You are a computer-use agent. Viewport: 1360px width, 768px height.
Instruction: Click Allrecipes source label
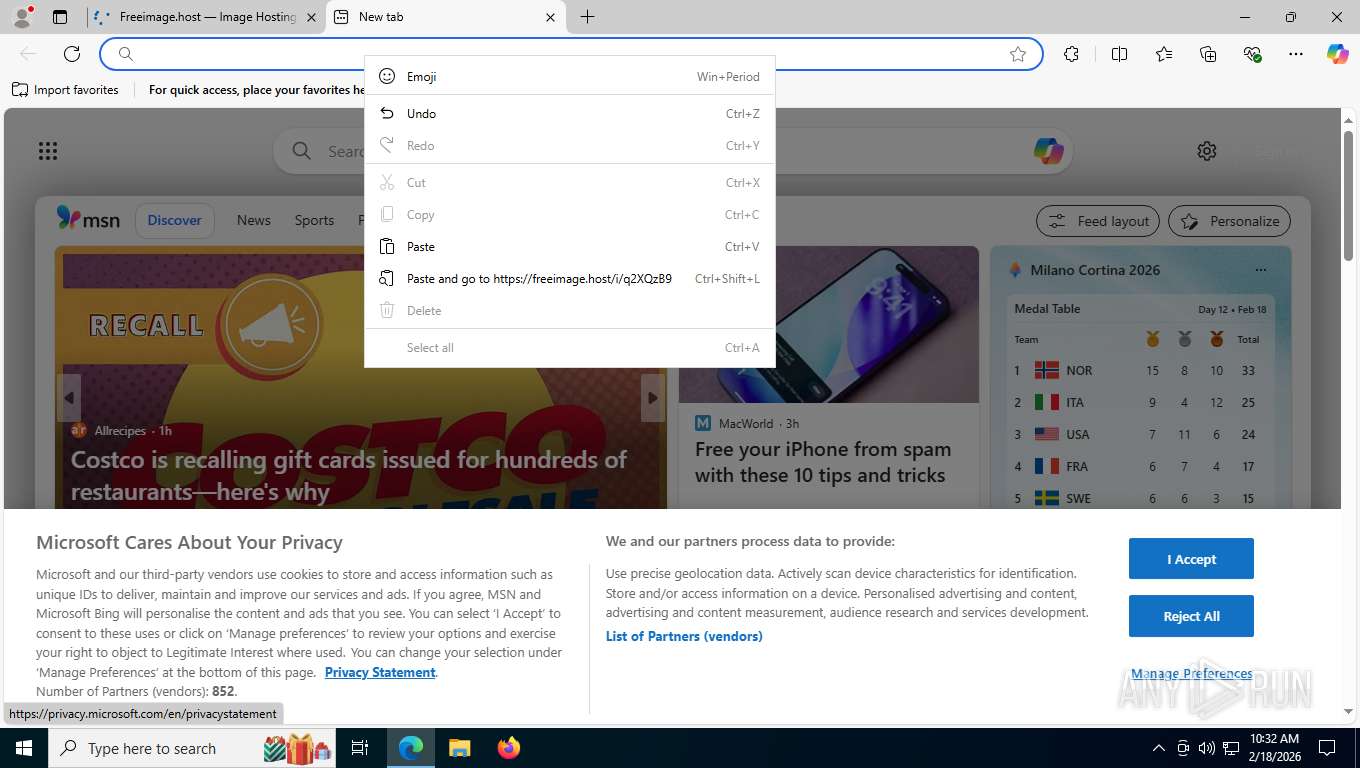120,431
